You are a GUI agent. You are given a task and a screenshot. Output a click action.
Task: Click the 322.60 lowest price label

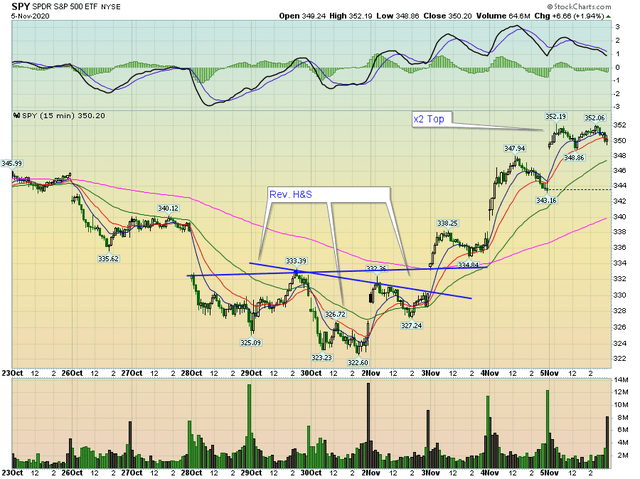tap(358, 362)
